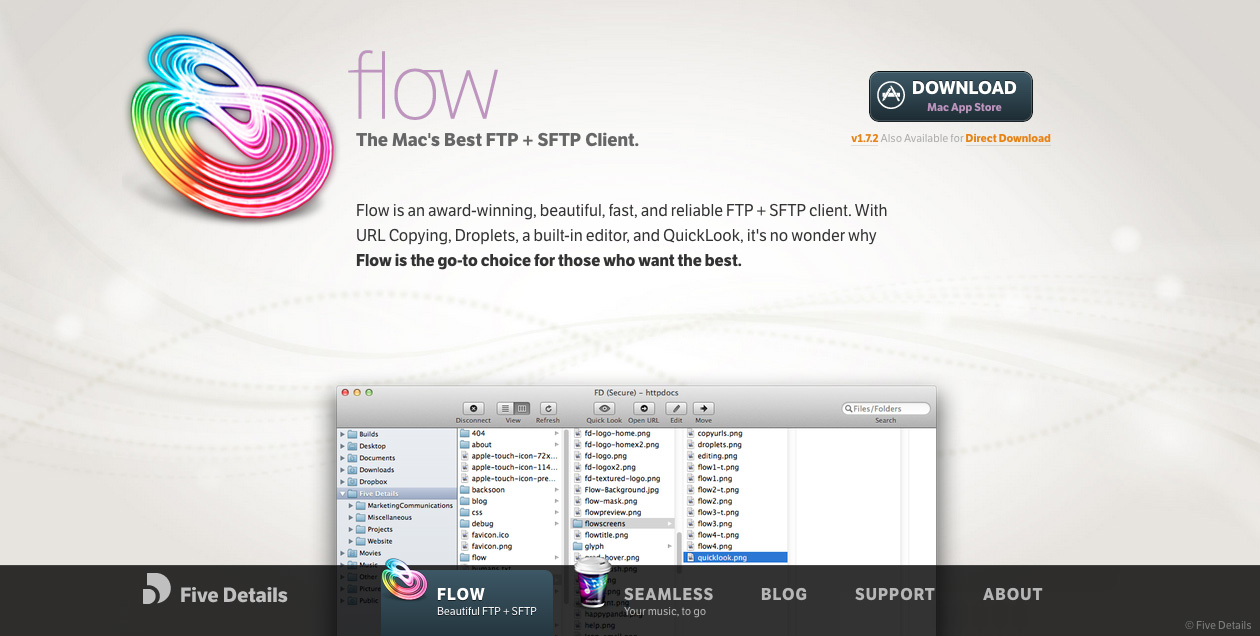Go to ABOUT in footer navigation

(1013, 594)
